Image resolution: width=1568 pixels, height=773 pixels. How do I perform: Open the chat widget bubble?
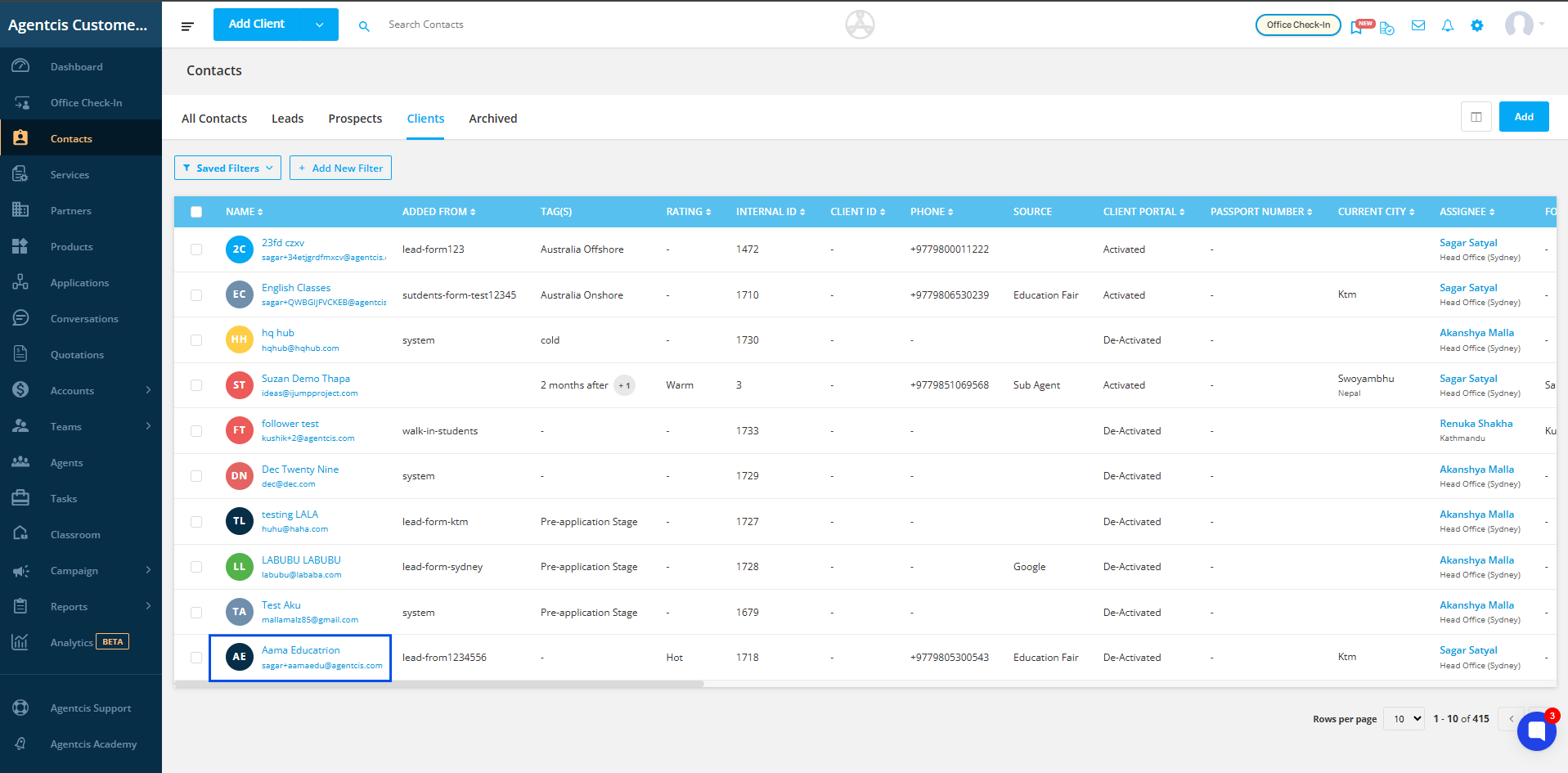[x=1536, y=730]
